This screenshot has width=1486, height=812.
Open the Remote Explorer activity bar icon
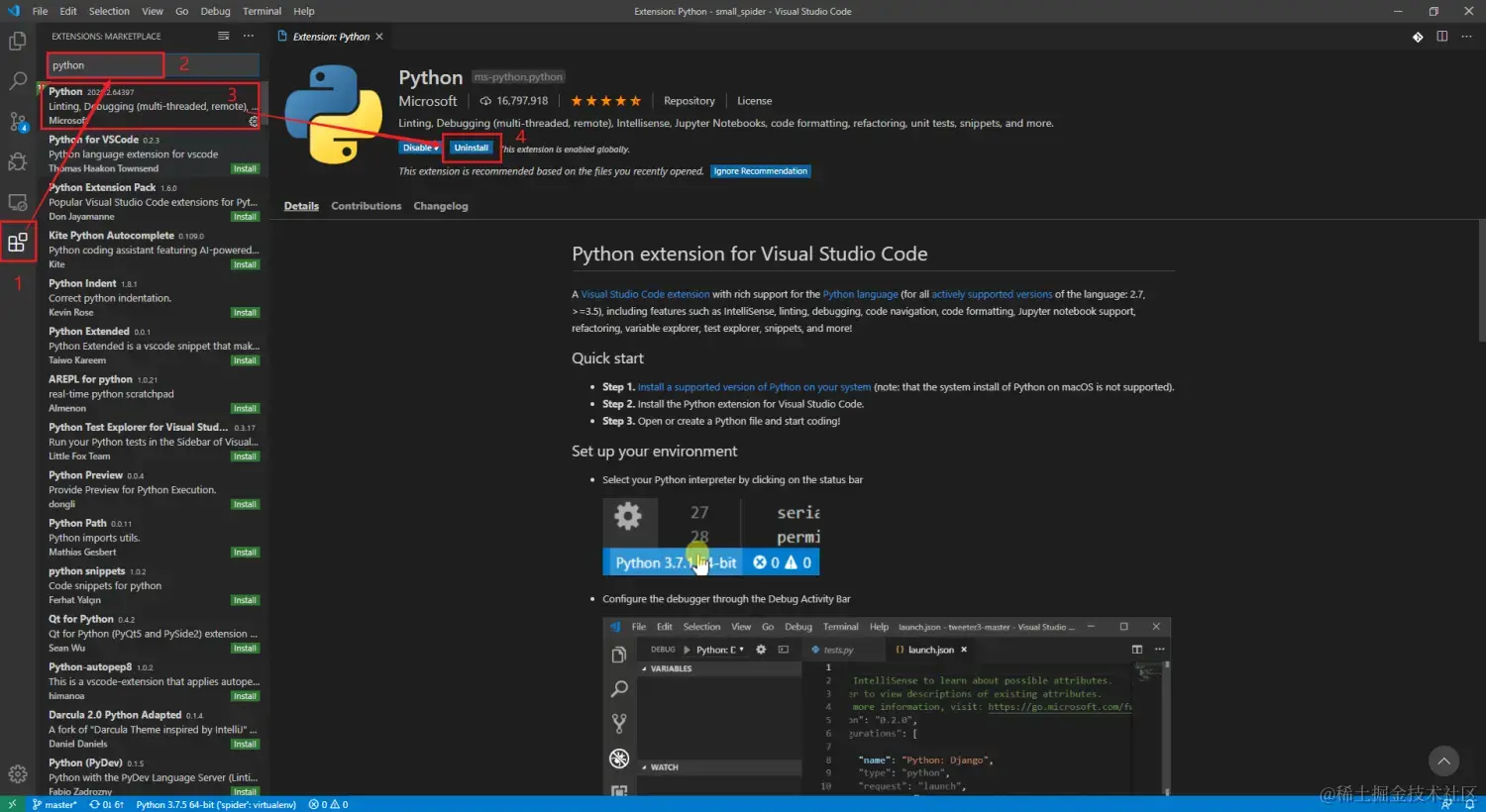point(18,202)
